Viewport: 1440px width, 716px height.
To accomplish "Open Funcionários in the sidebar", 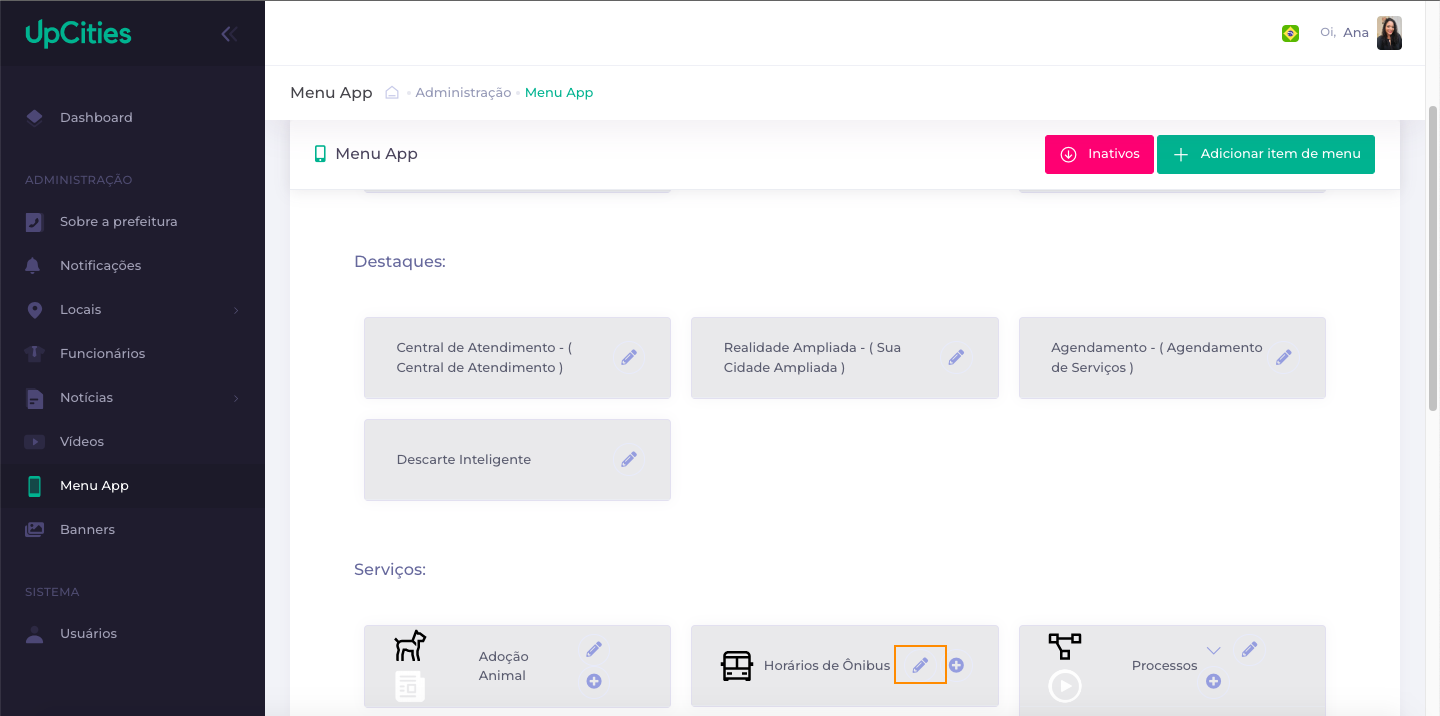I will 132,353.
